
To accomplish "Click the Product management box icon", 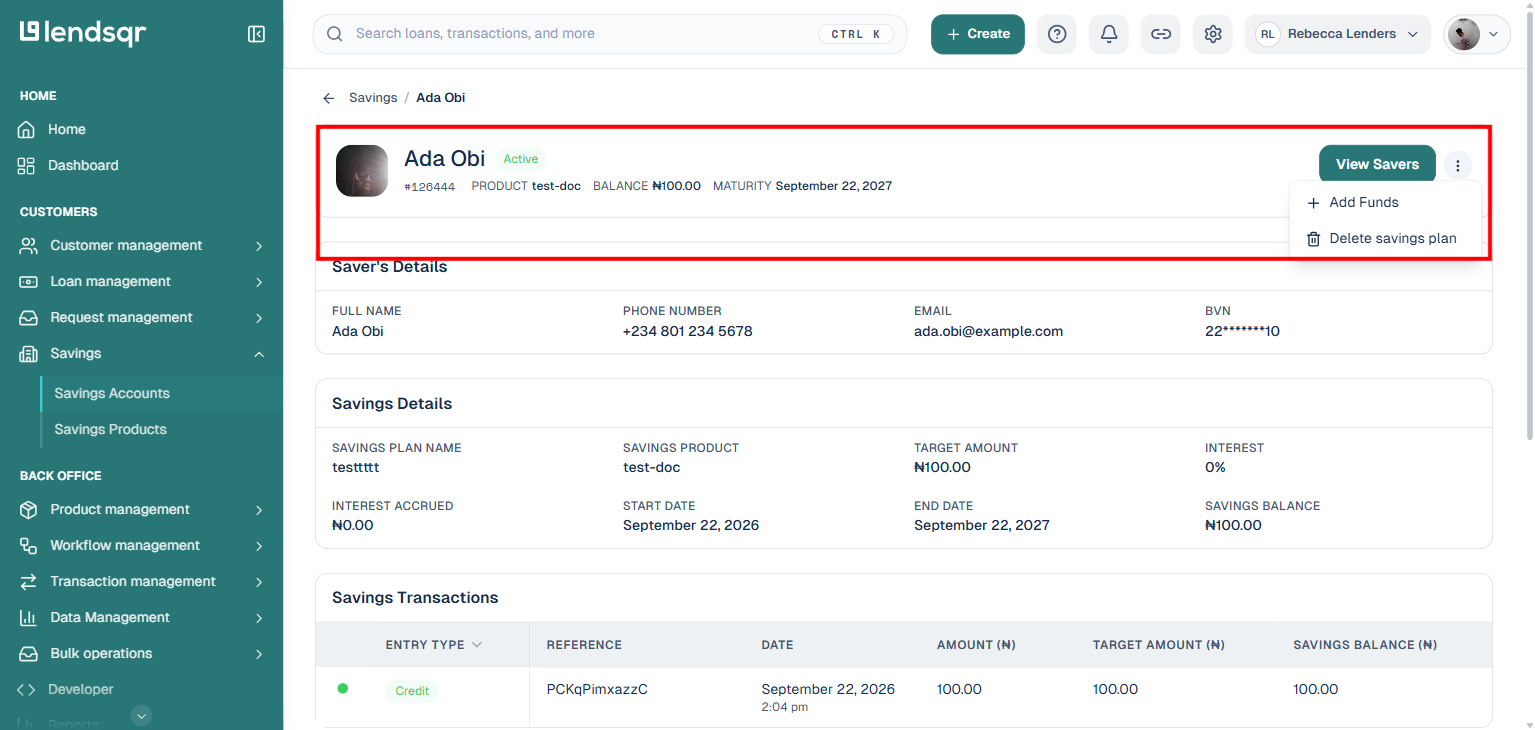I will [x=29, y=510].
